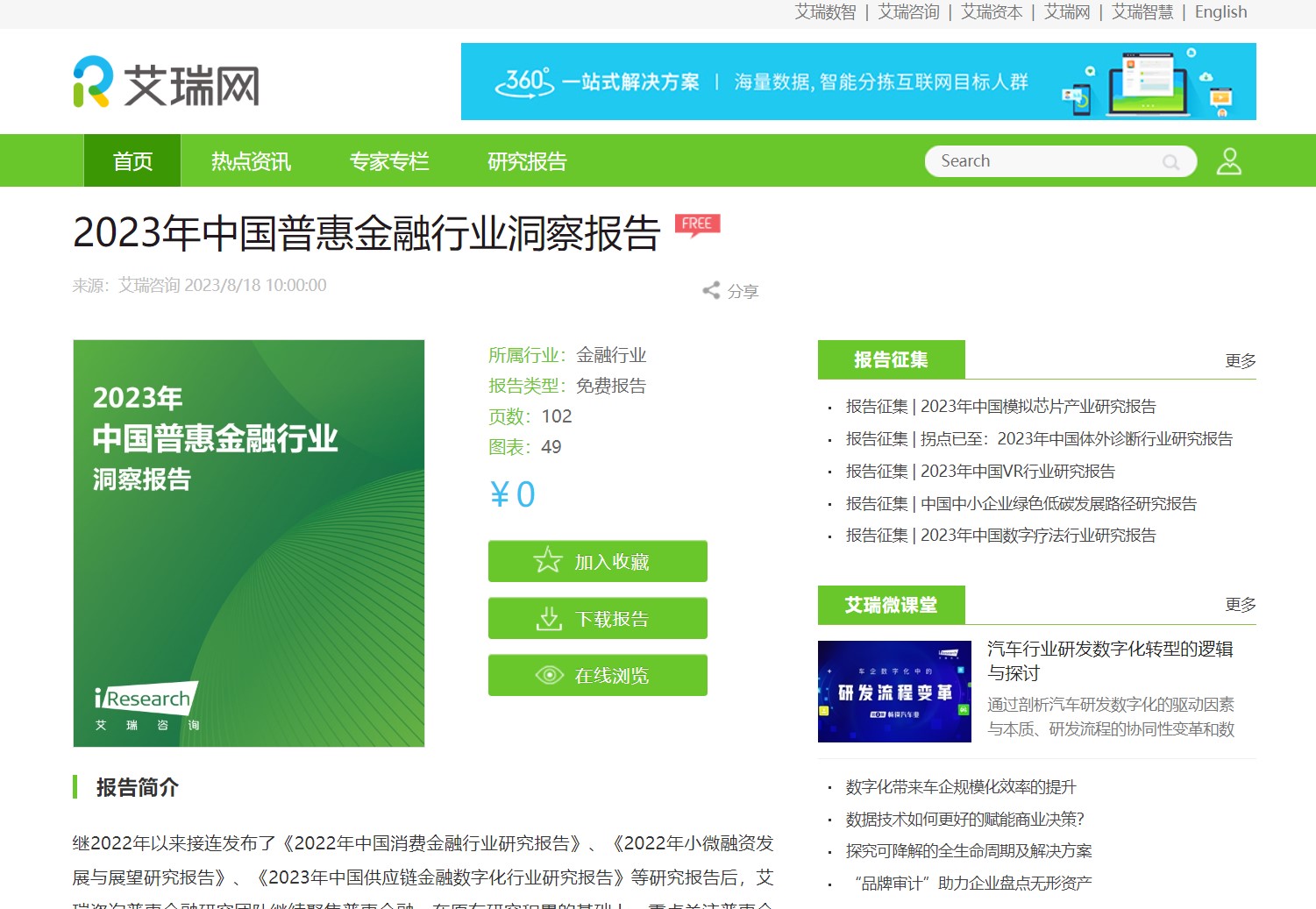The image size is (1316, 909).
Task: Click the eye icon on 在线浏览
Action: (550, 675)
